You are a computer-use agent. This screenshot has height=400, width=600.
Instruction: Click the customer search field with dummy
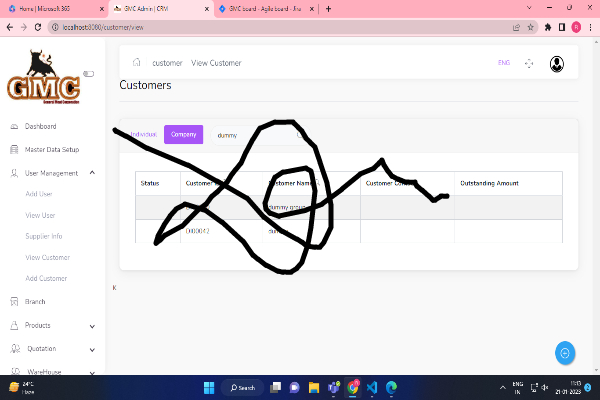[x=250, y=134]
